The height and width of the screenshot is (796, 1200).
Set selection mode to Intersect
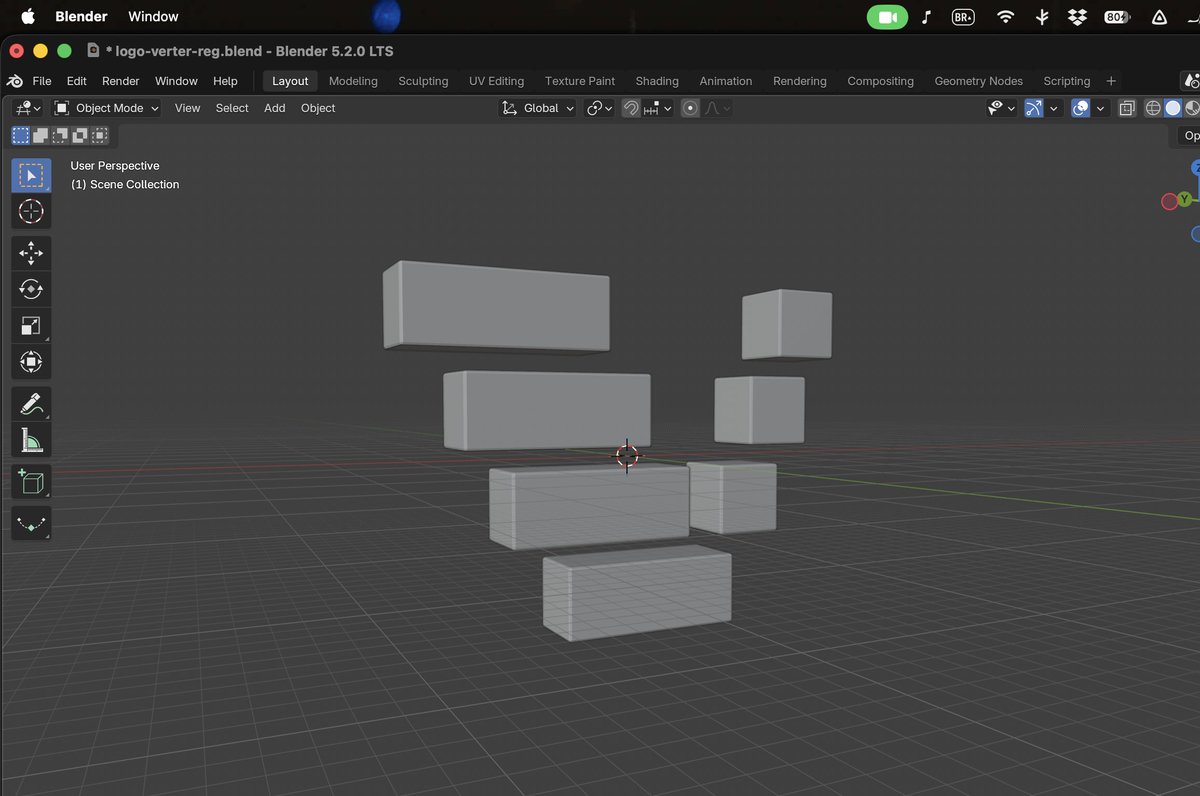(100, 135)
